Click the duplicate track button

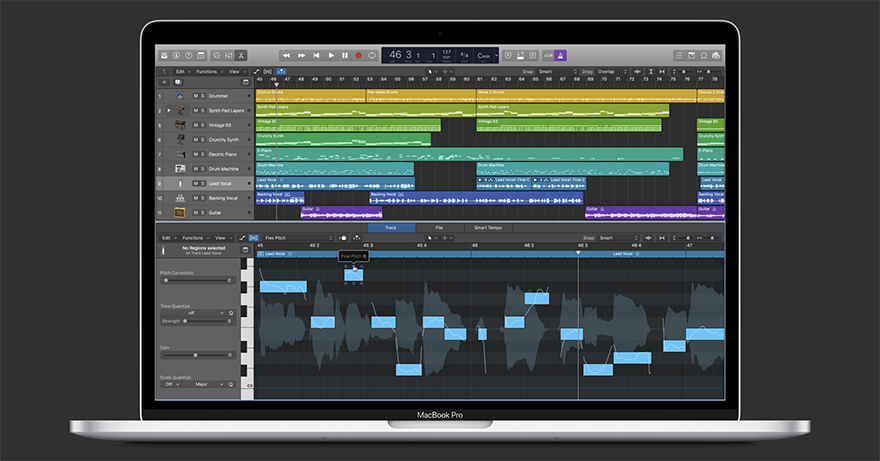178,82
